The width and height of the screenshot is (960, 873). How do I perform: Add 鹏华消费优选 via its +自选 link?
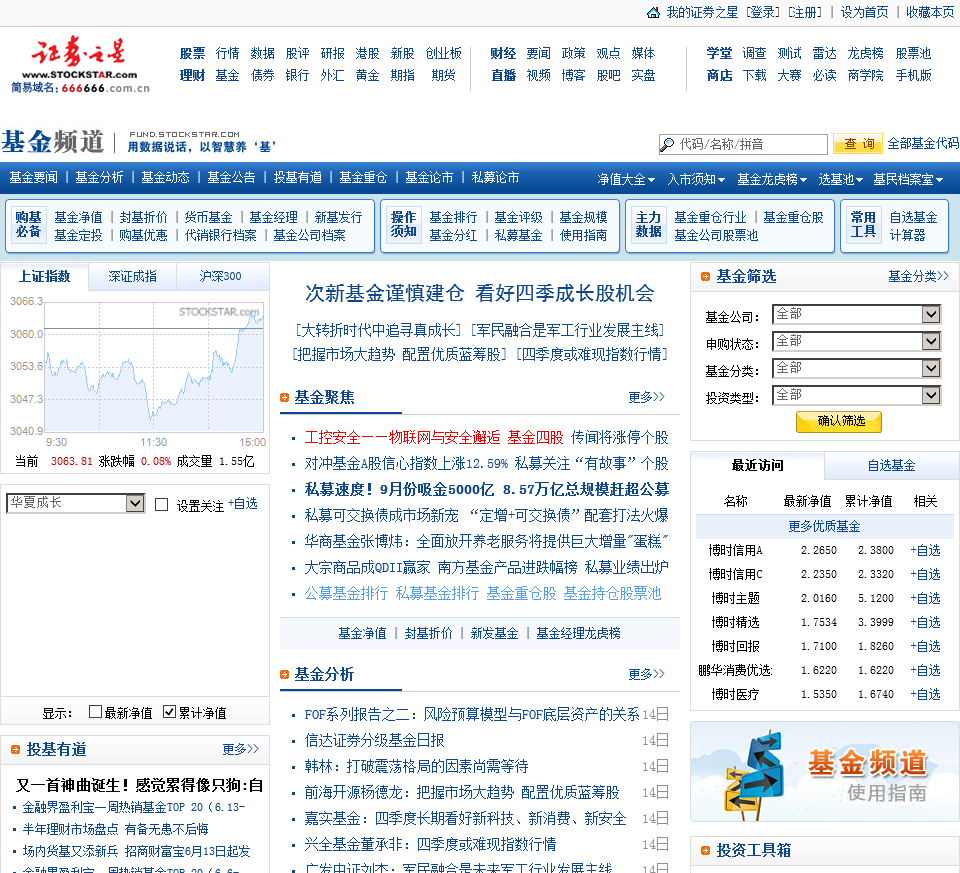point(925,670)
